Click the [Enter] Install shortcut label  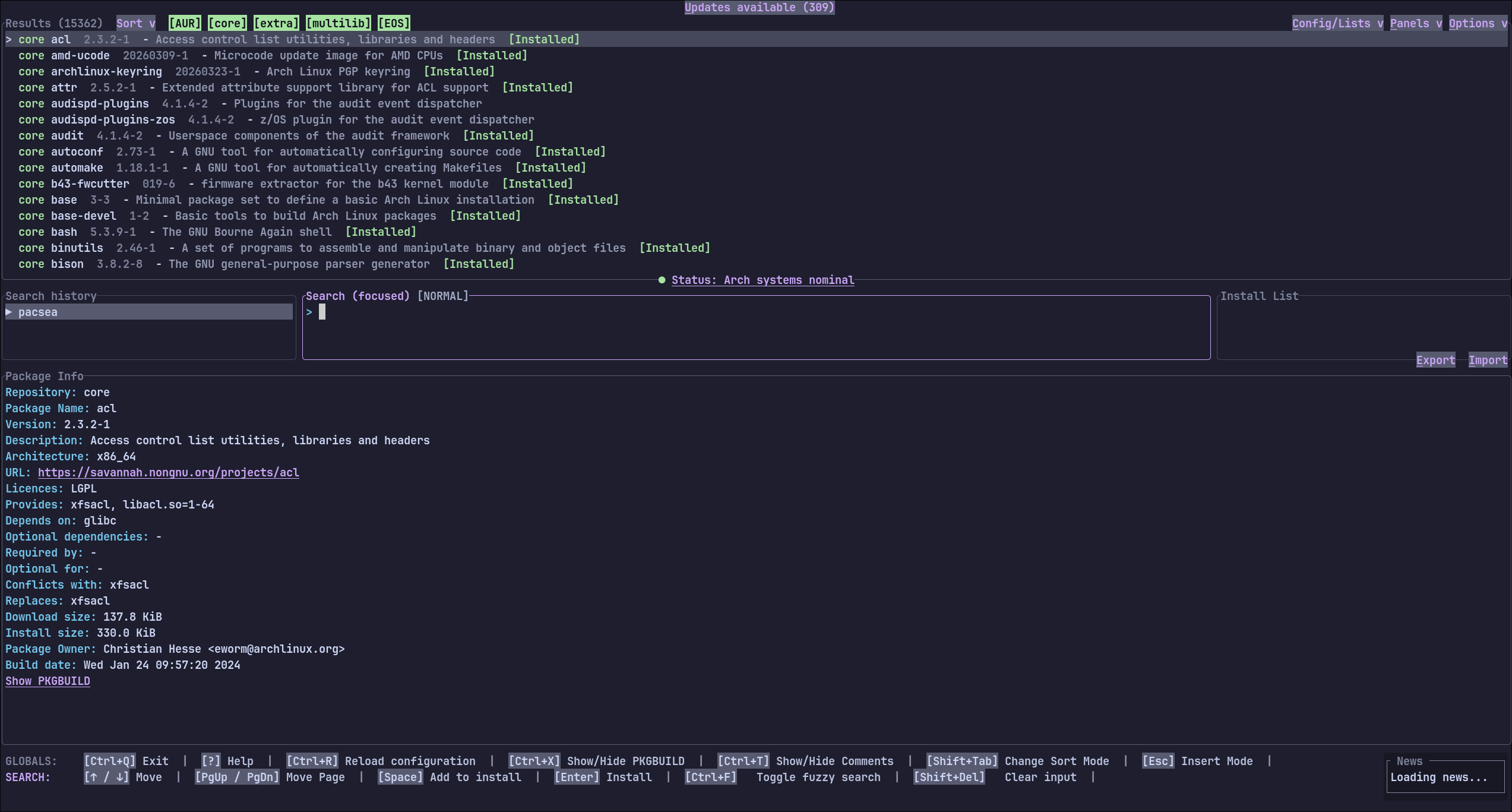point(603,777)
